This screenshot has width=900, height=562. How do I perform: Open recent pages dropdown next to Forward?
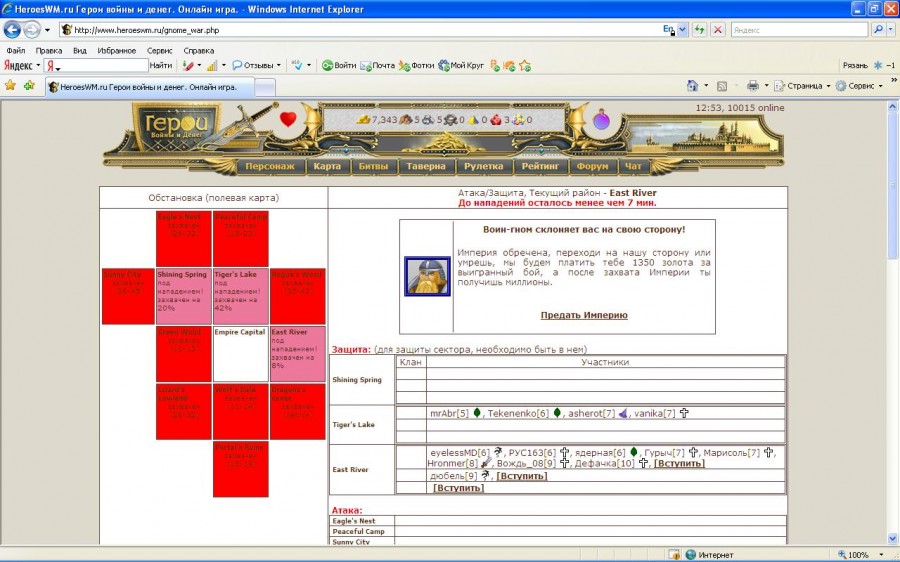47,30
